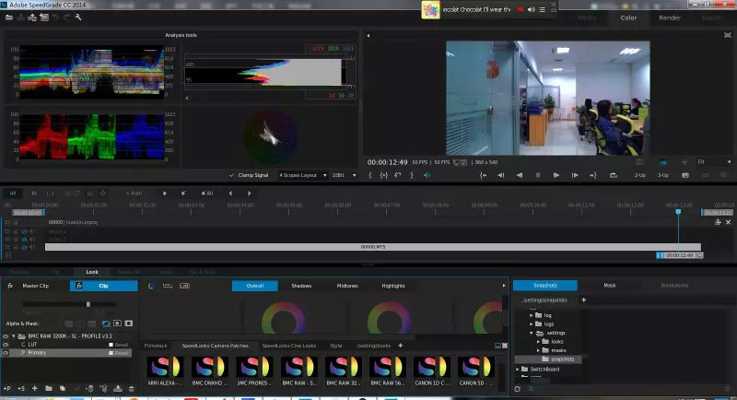Click the wrench settings icon in title bar
This screenshot has height=400, width=737.
click(78, 17)
